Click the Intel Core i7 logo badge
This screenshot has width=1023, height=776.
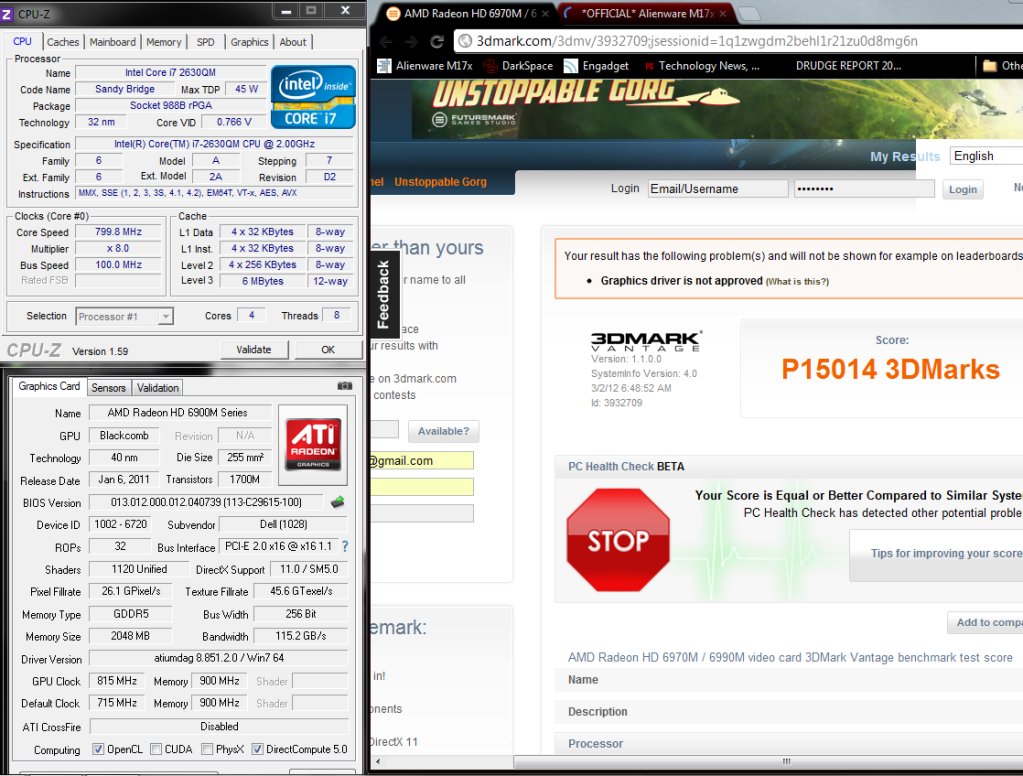pyautogui.click(x=313, y=97)
